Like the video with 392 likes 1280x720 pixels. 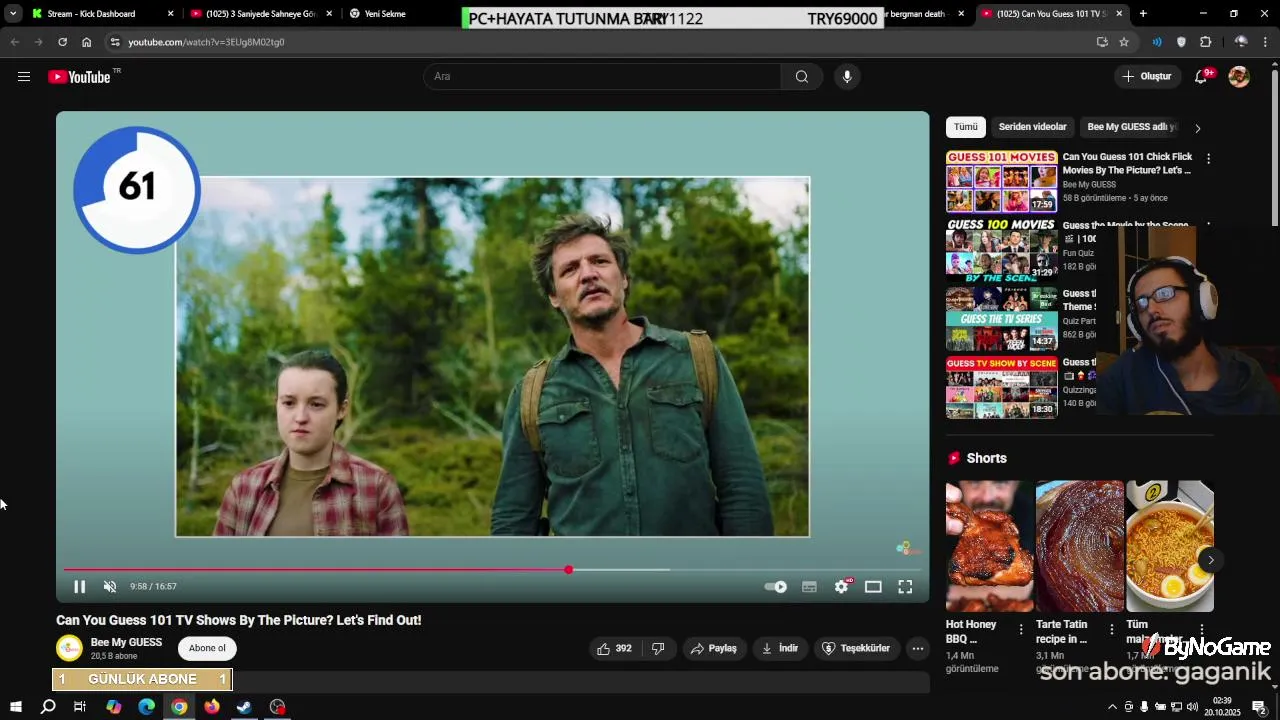click(614, 649)
